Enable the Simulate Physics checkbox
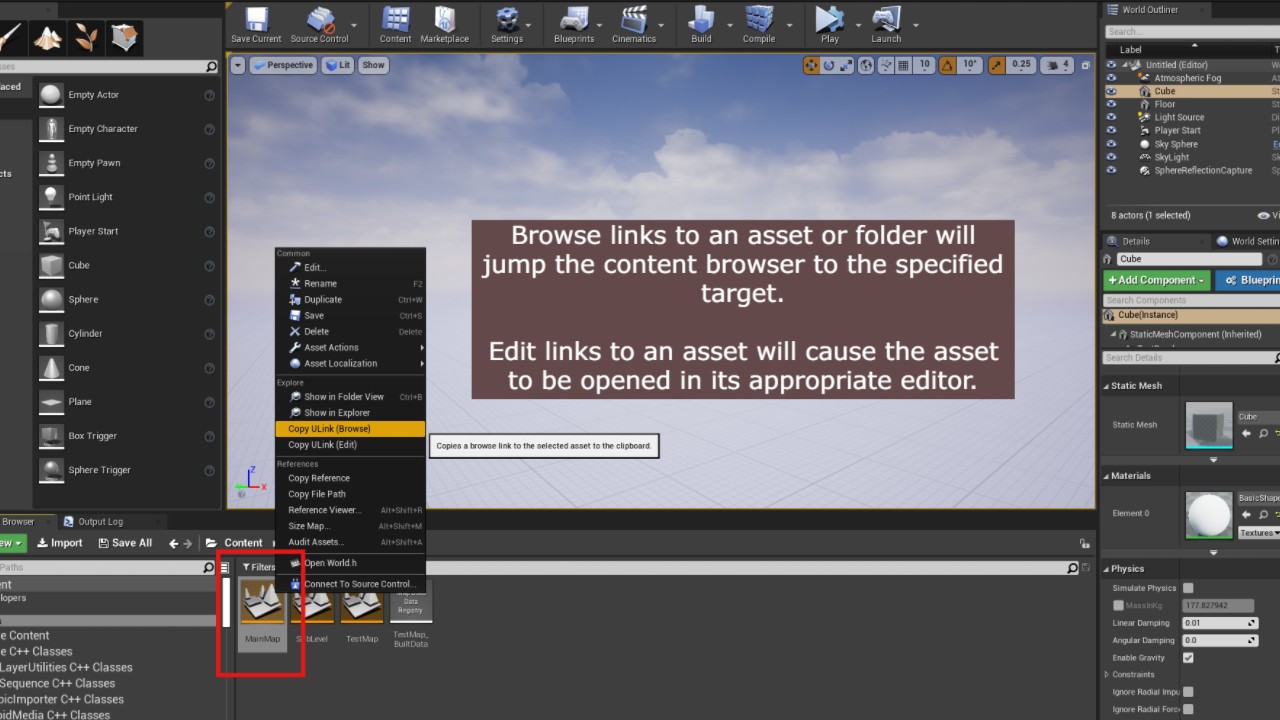 coord(1188,588)
